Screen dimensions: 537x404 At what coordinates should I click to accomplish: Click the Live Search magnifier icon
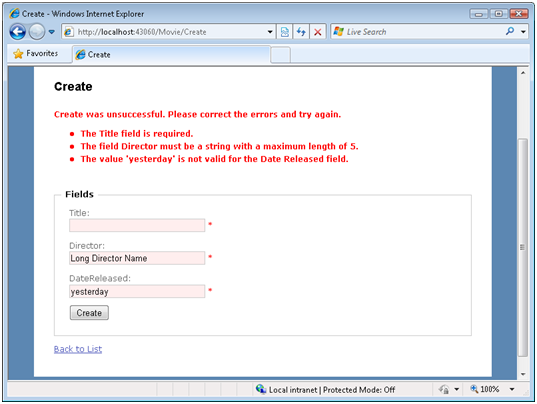[510, 31]
